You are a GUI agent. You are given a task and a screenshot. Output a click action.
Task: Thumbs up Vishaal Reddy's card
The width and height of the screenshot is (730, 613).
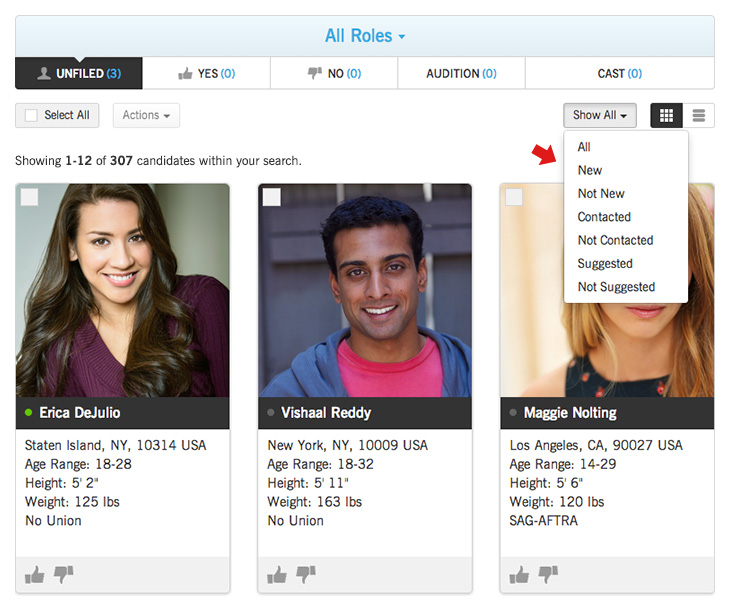277,575
